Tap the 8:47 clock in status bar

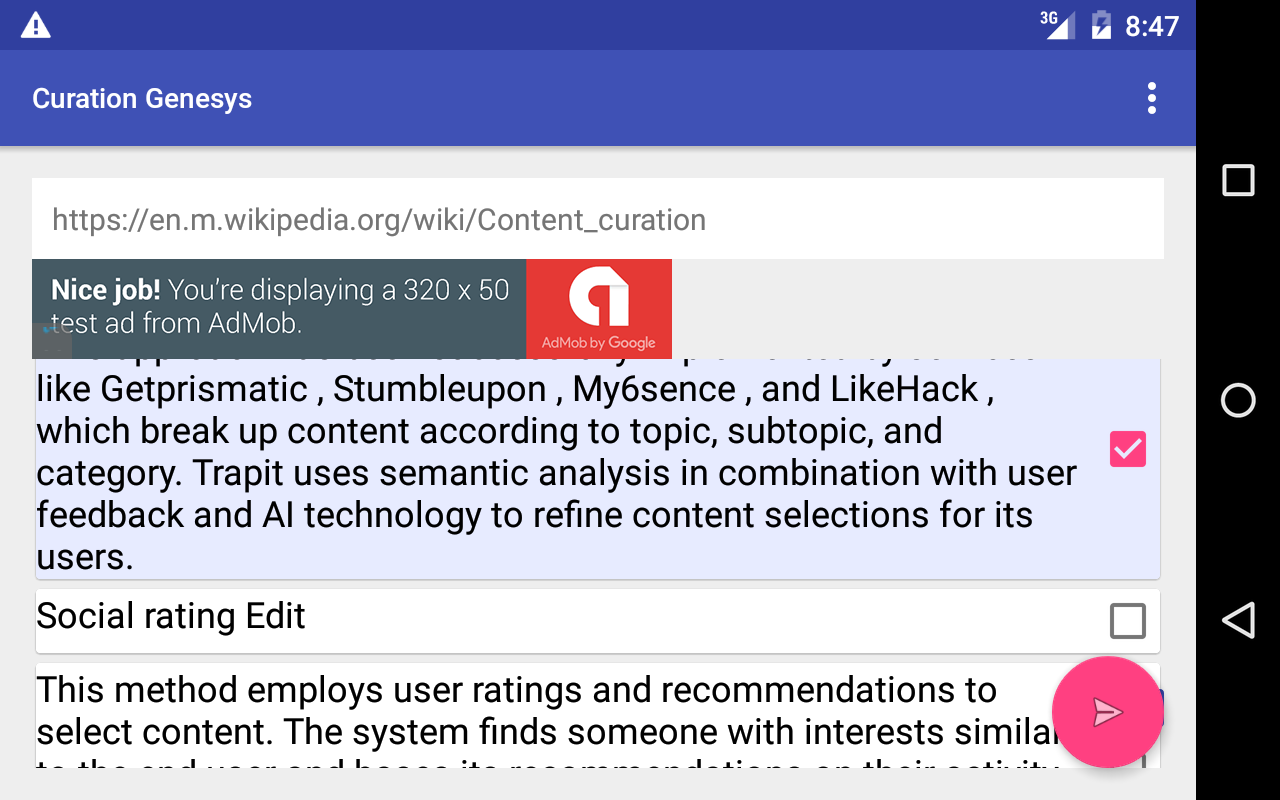pyautogui.click(x=1152, y=26)
